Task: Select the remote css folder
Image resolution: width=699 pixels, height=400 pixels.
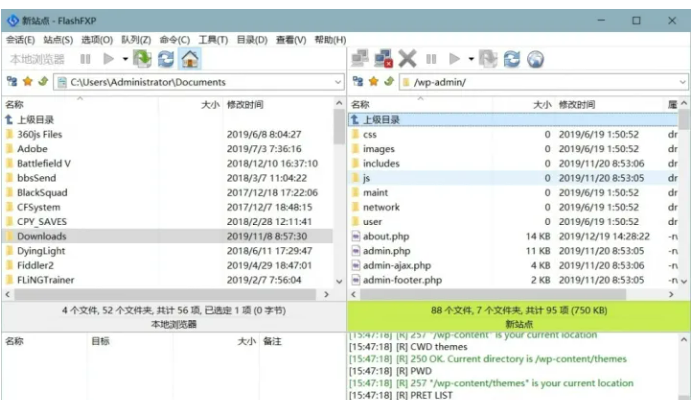Action: 513,134
